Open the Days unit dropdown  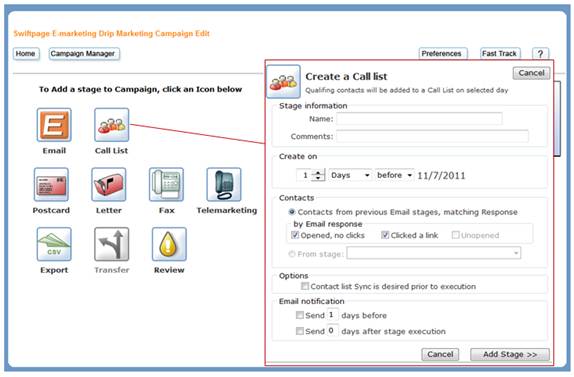(x=351, y=175)
